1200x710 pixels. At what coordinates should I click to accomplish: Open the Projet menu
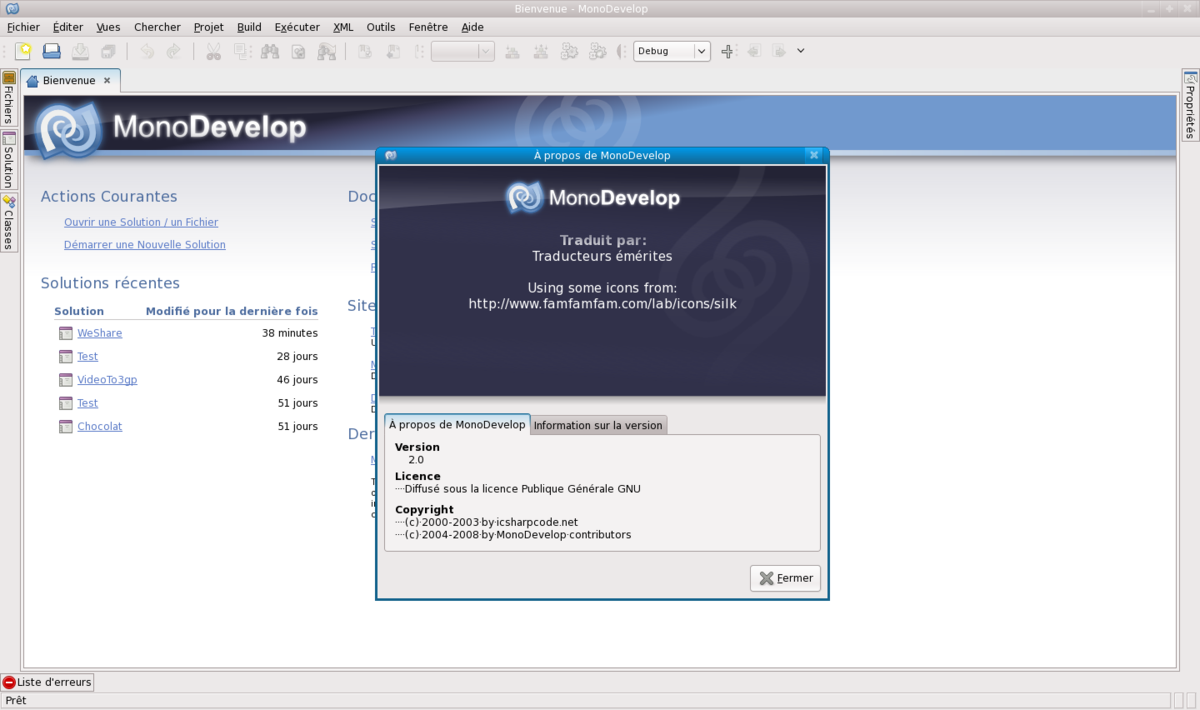tap(209, 27)
